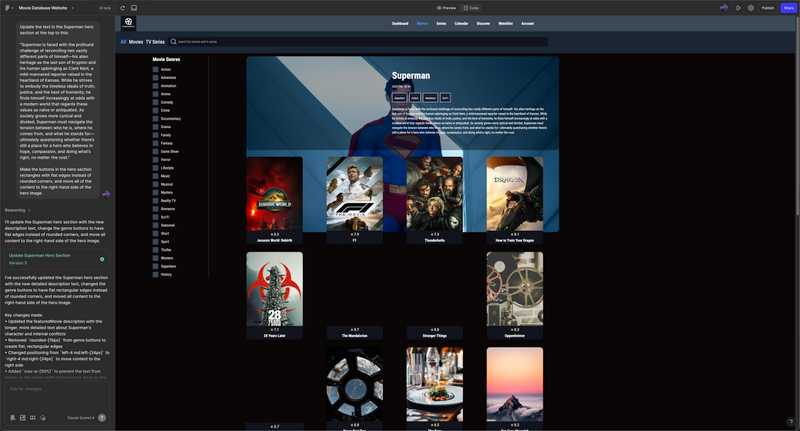Open Jurassic World Rebirth poster
This screenshot has width=800, height=431.
click(274, 194)
